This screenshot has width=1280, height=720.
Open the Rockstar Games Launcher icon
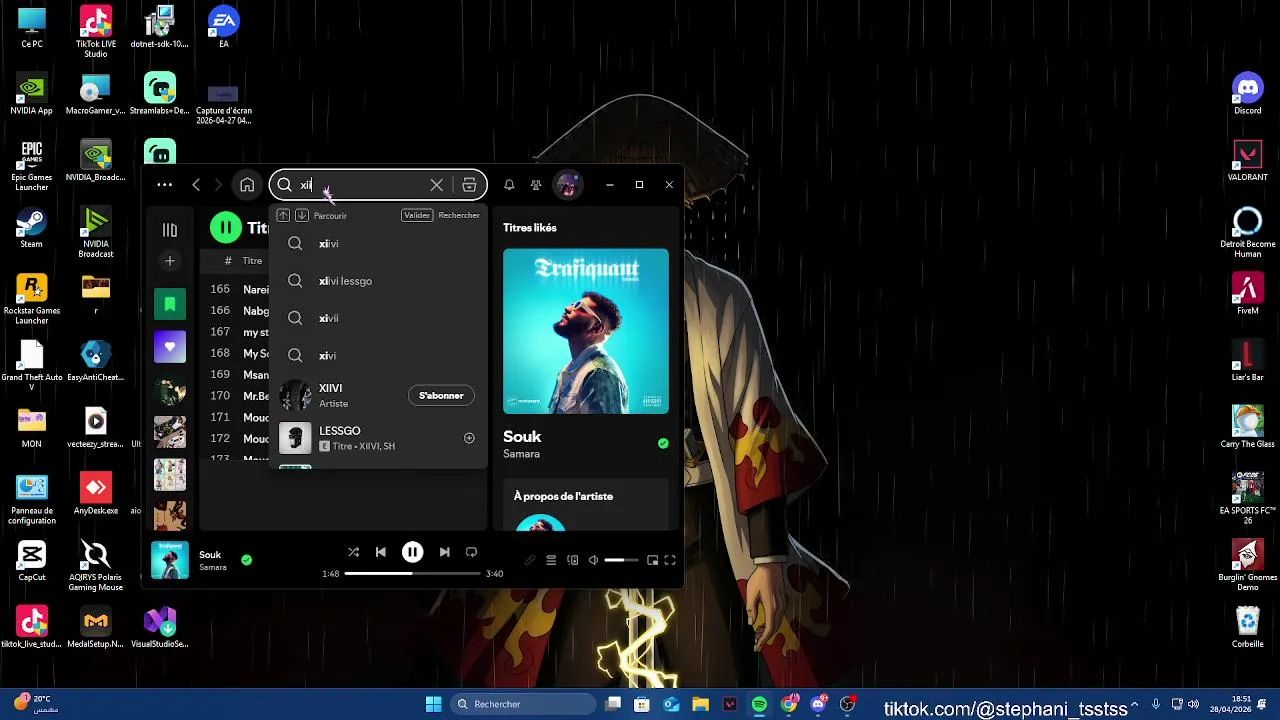point(32,300)
